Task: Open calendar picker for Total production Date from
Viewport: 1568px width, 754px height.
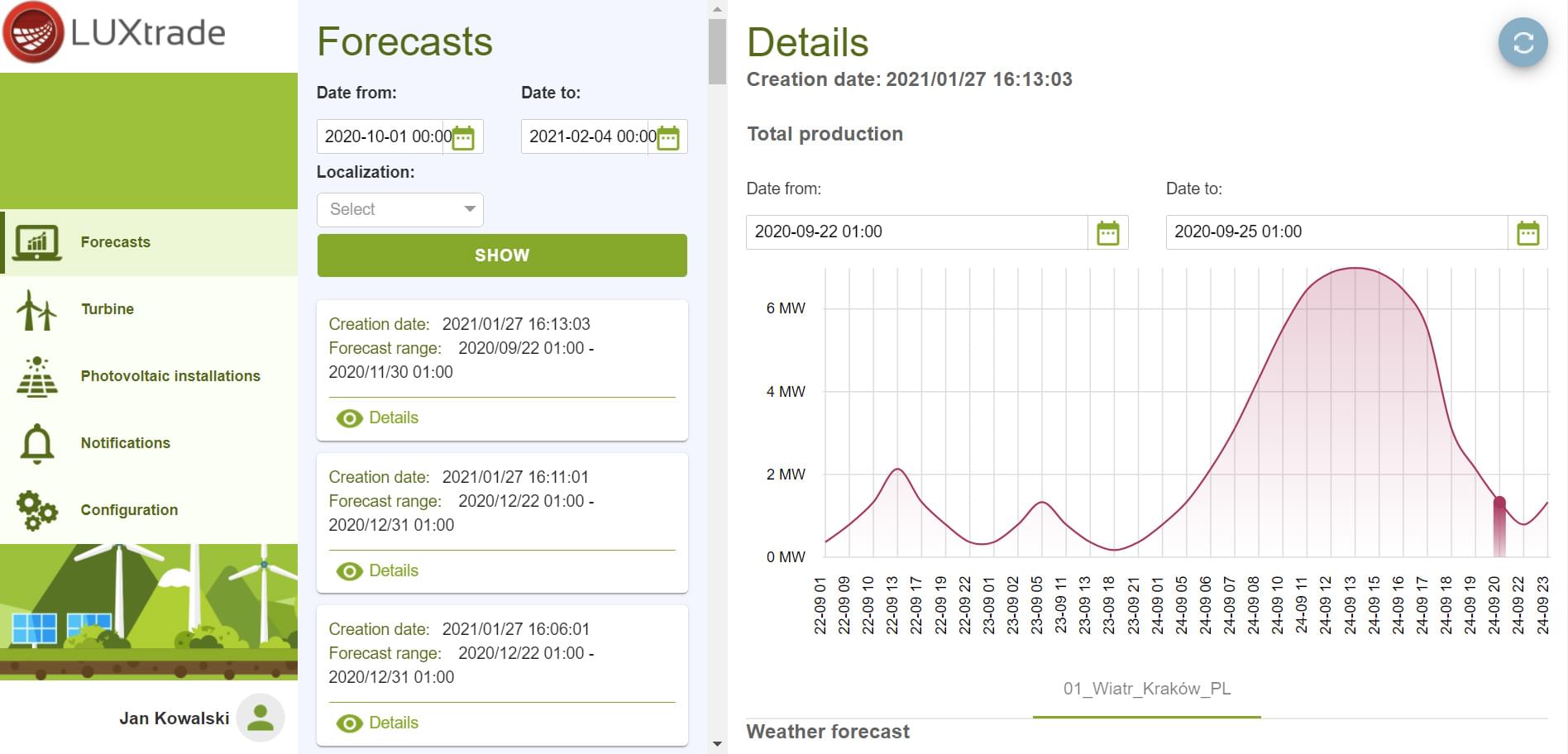Action: (1107, 233)
